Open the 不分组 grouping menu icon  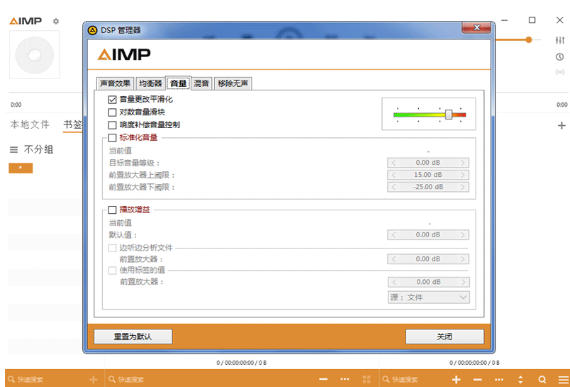point(14,149)
